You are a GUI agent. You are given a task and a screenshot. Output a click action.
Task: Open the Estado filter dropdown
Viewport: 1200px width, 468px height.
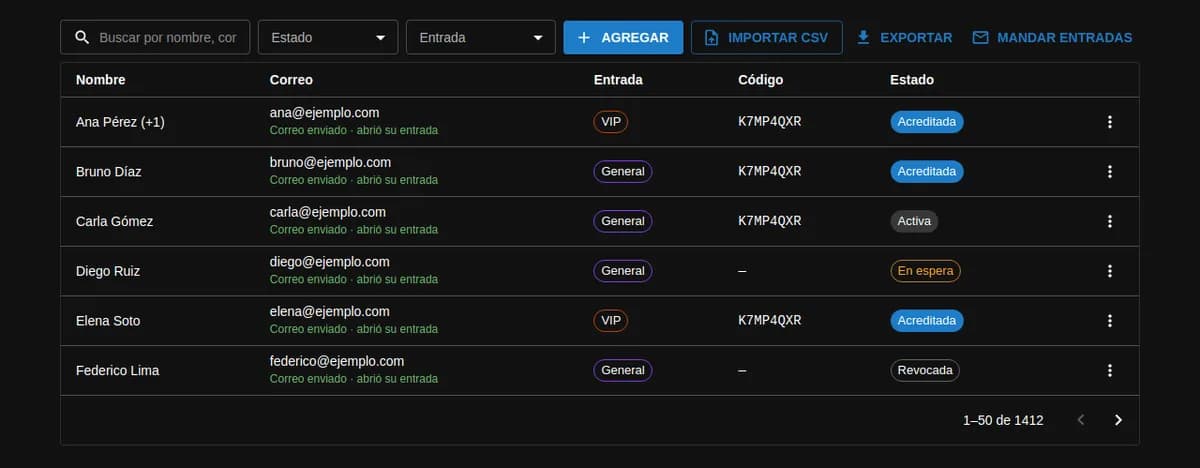[x=328, y=37]
